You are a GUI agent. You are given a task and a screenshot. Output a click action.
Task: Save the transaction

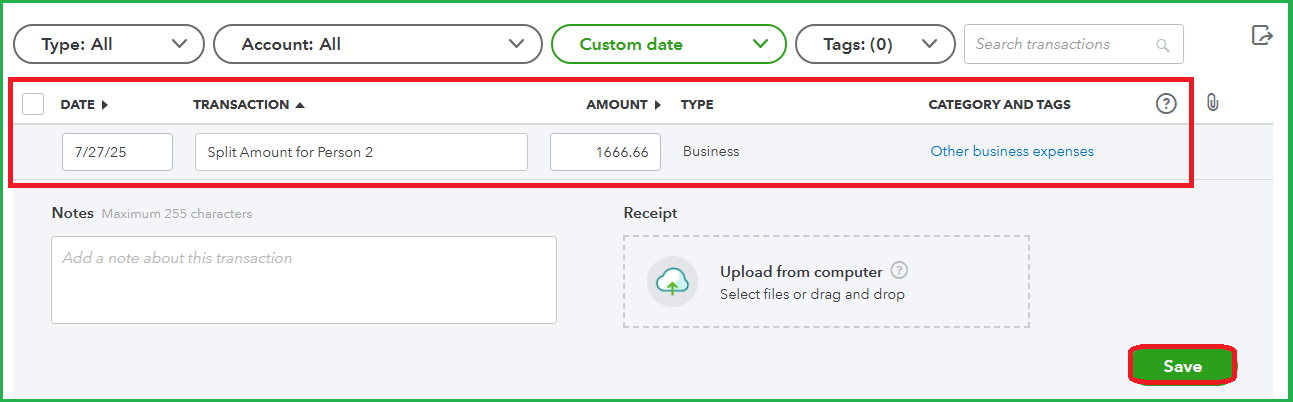click(1182, 367)
